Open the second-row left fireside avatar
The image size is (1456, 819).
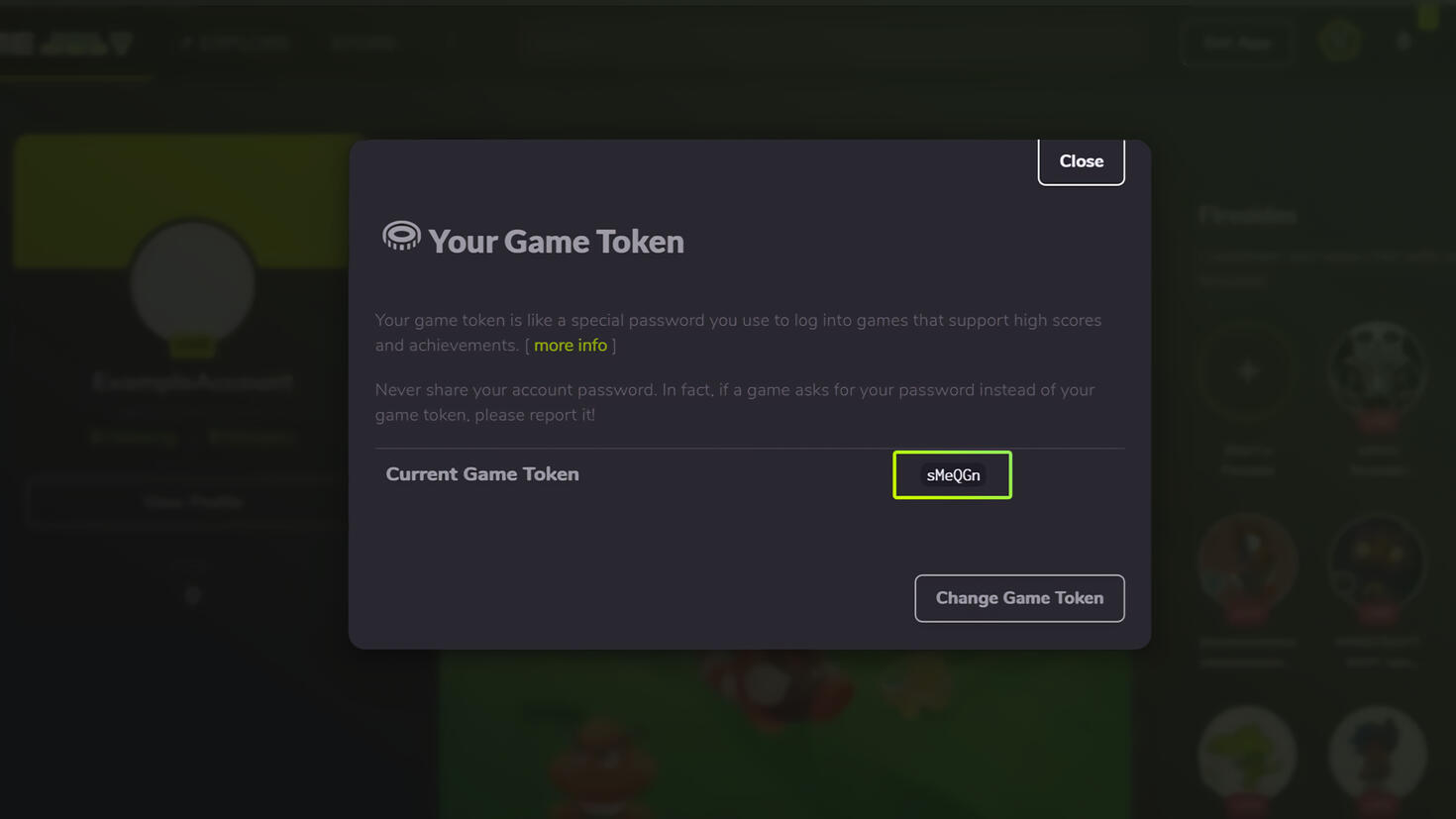click(x=1247, y=563)
